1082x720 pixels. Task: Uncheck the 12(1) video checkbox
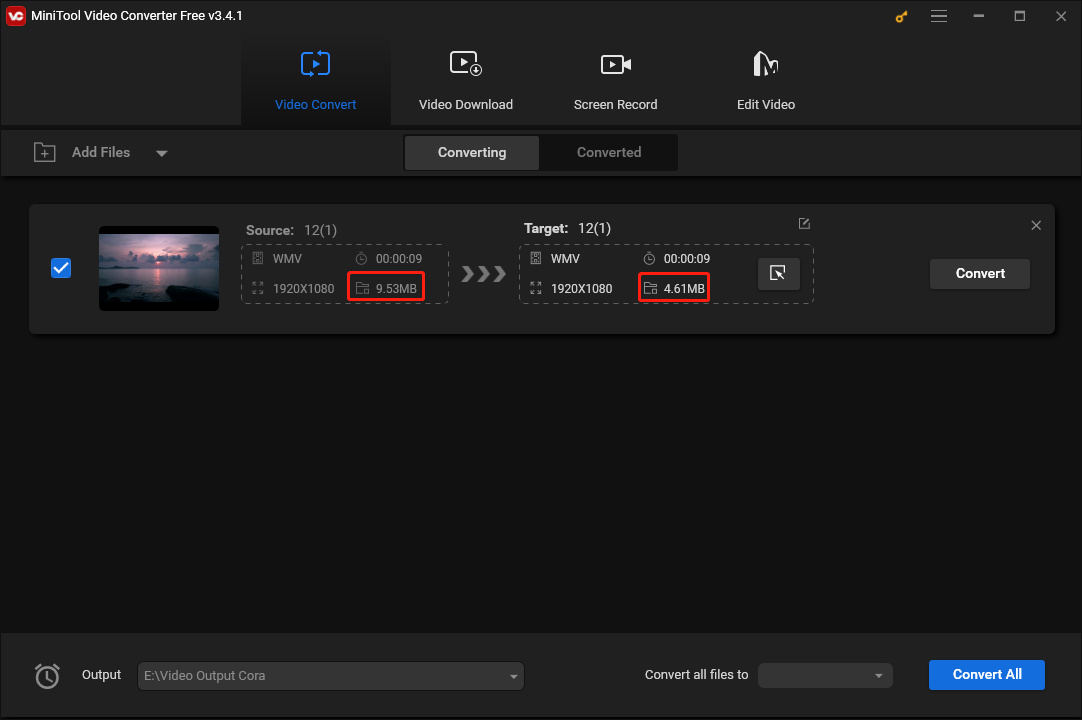coord(61,268)
